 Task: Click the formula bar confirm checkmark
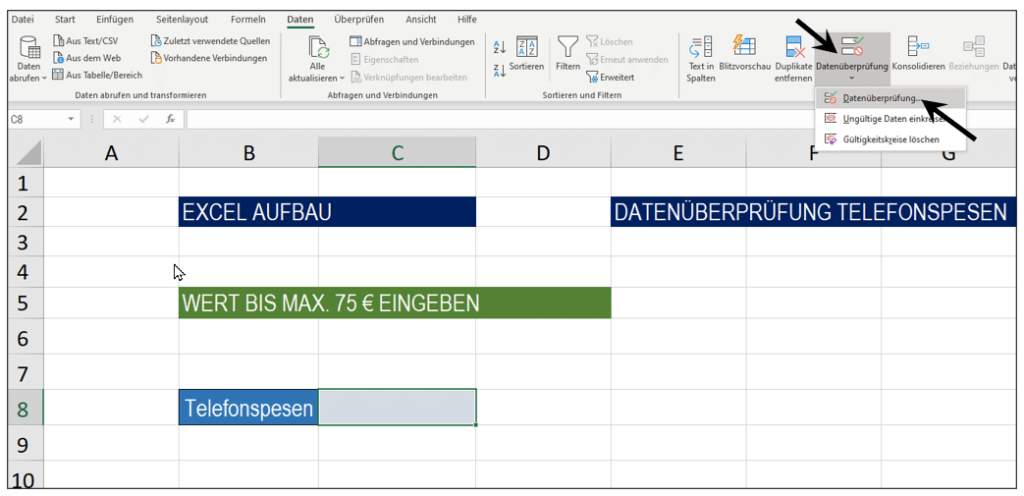pos(144,119)
